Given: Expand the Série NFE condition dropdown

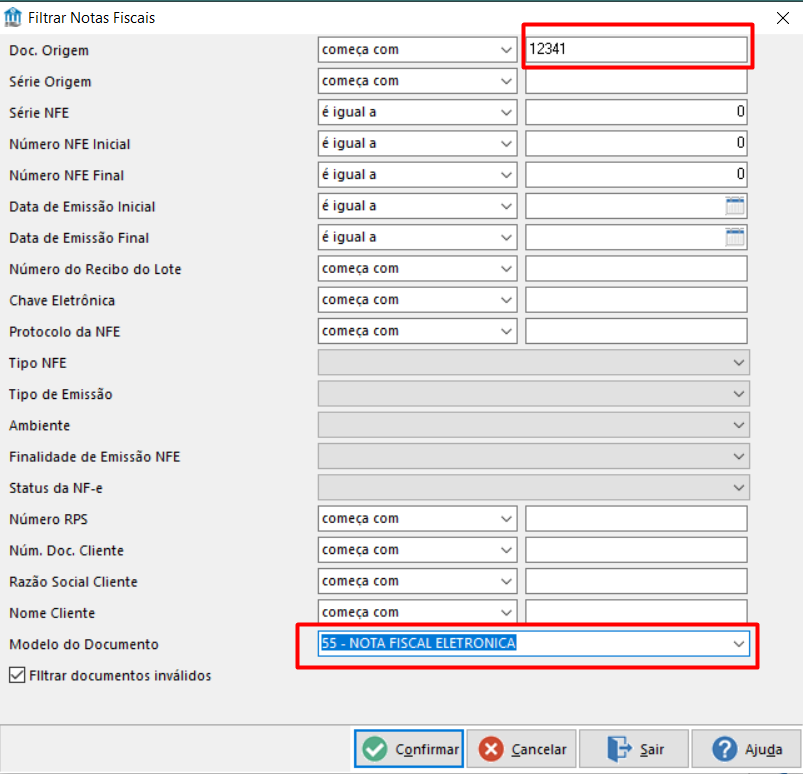Looking at the screenshot, I should point(417,112).
